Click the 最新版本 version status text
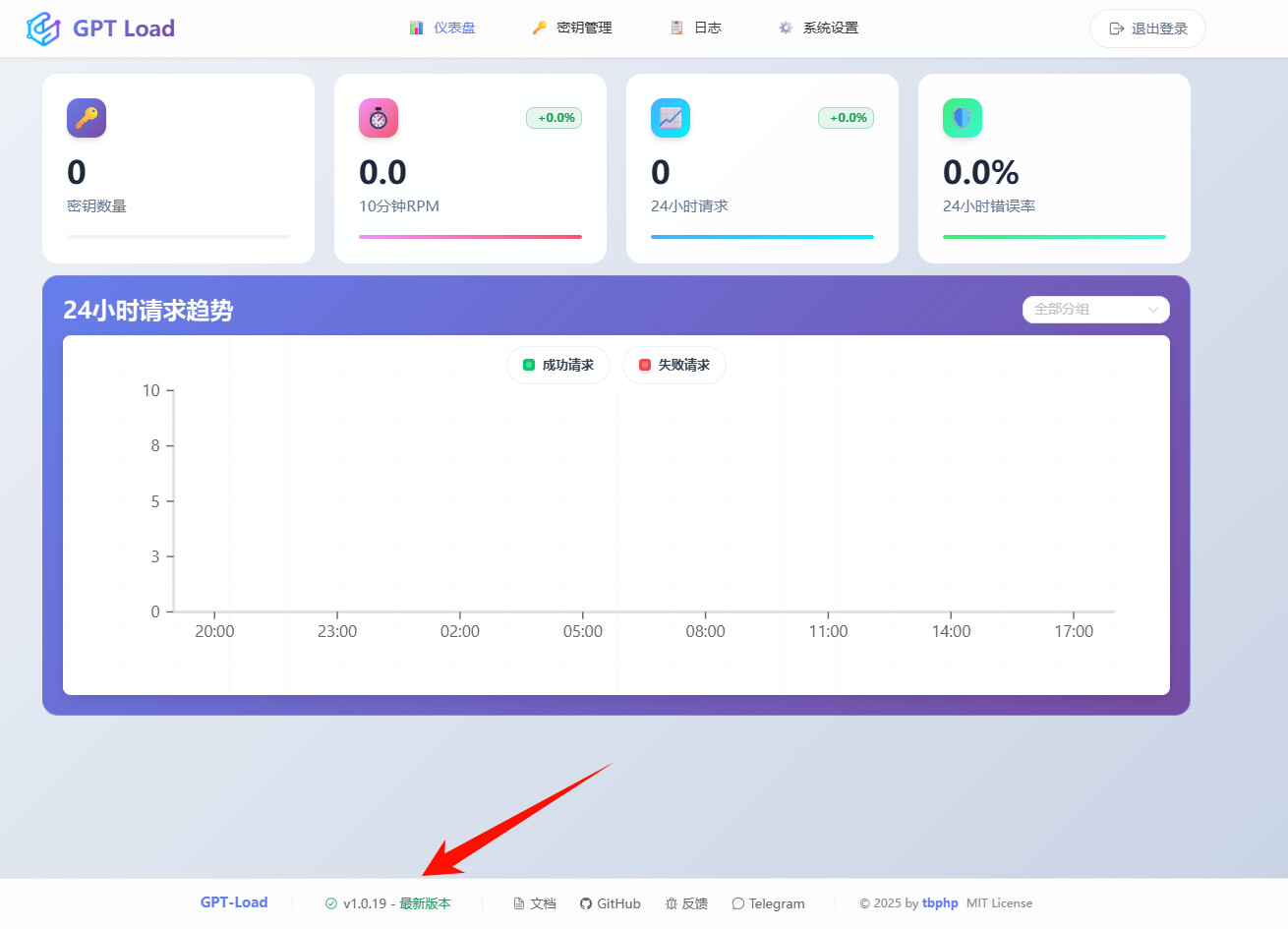The image size is (1288, 929). [425, 903]
